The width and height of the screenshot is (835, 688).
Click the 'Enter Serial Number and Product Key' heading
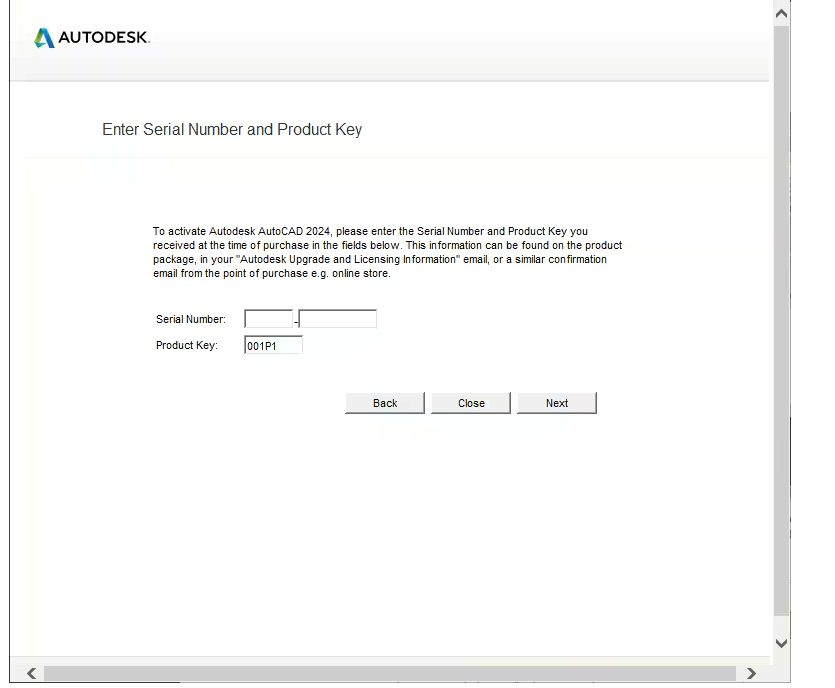point(232,129)
